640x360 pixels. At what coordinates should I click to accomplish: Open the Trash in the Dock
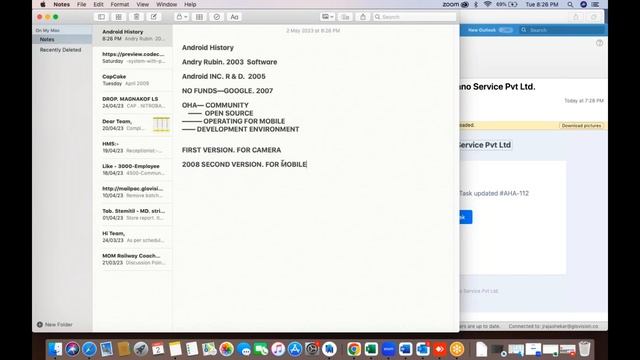584,349
